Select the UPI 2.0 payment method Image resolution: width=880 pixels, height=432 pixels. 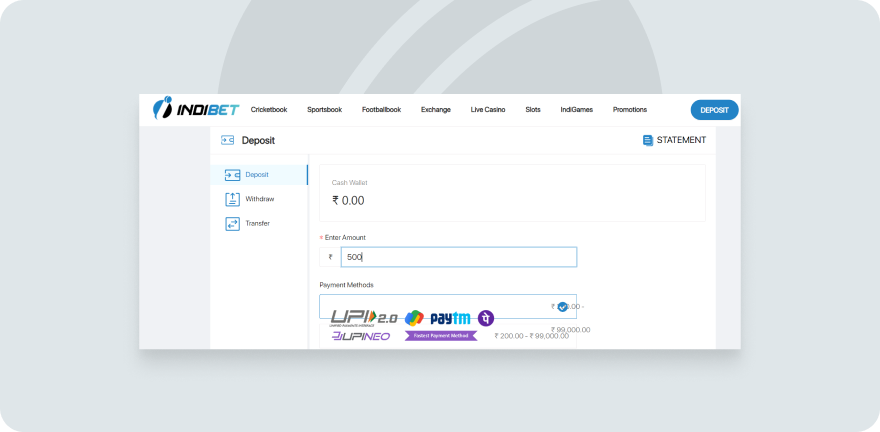pyautogui.click(x=448, y=307)
